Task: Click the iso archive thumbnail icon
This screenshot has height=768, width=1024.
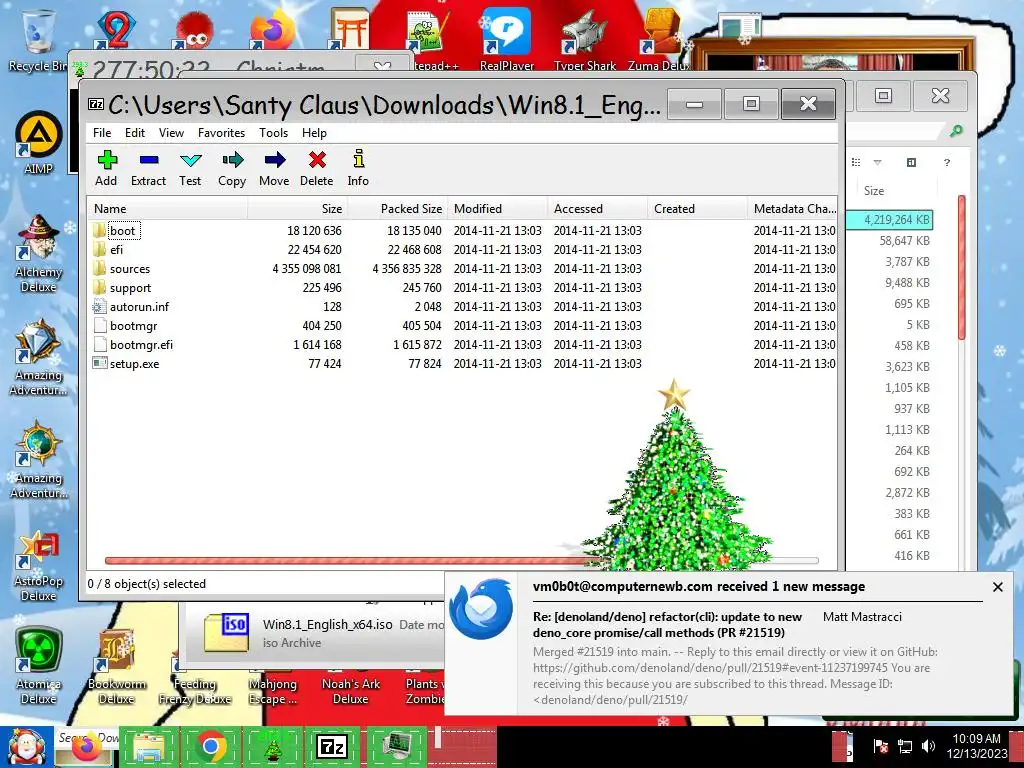Action: pos(226,633)
